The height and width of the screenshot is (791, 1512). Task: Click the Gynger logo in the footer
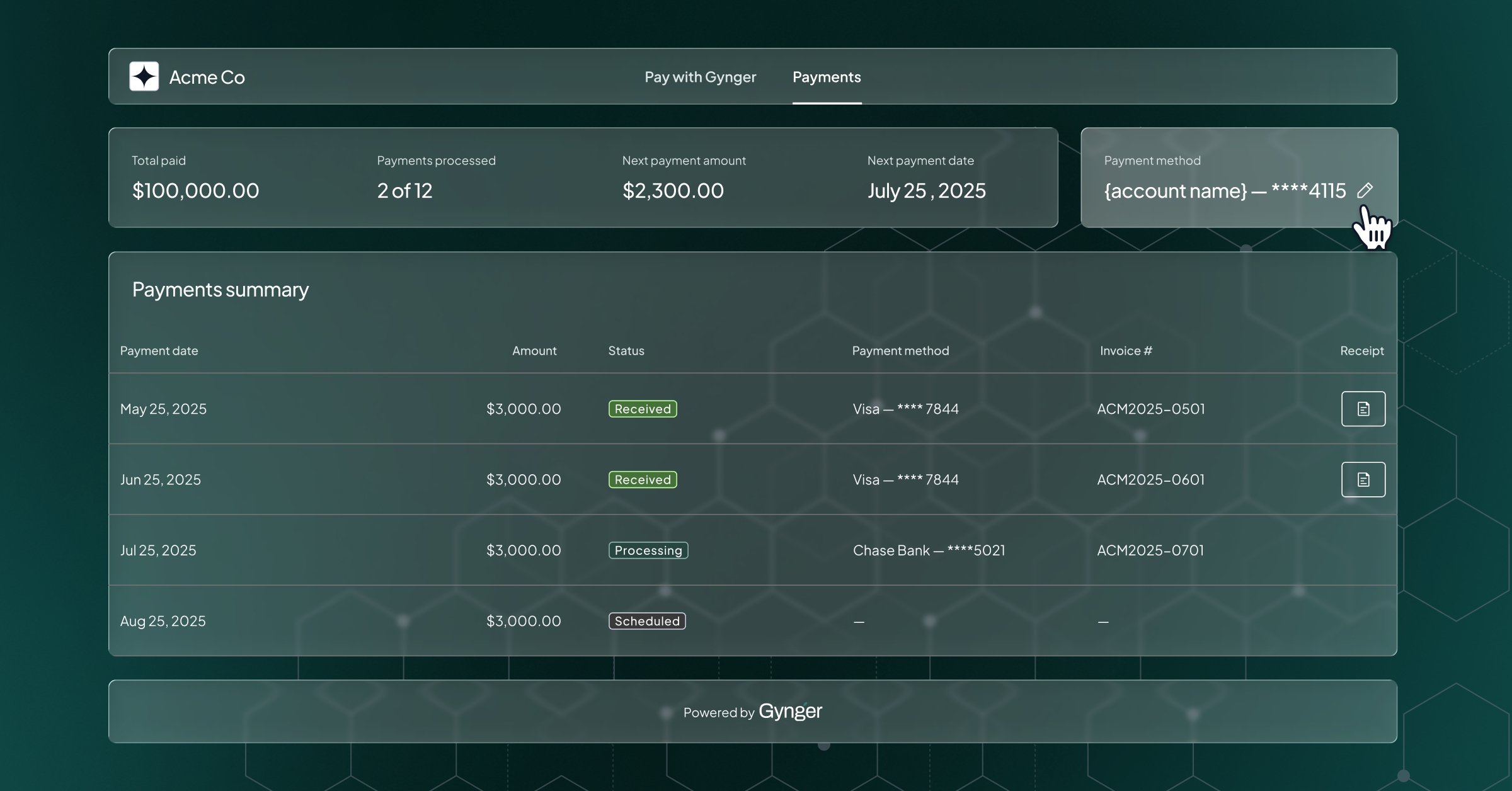click(x=790, y=711)
